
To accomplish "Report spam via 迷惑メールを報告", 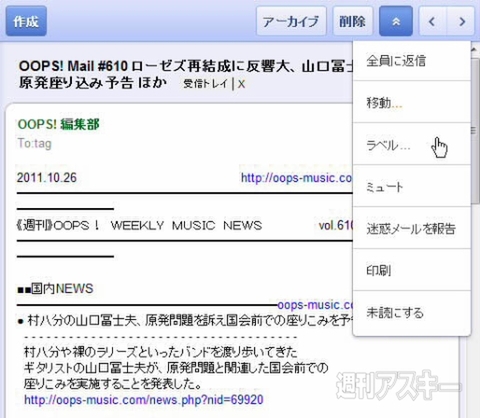I will [411, 228].
